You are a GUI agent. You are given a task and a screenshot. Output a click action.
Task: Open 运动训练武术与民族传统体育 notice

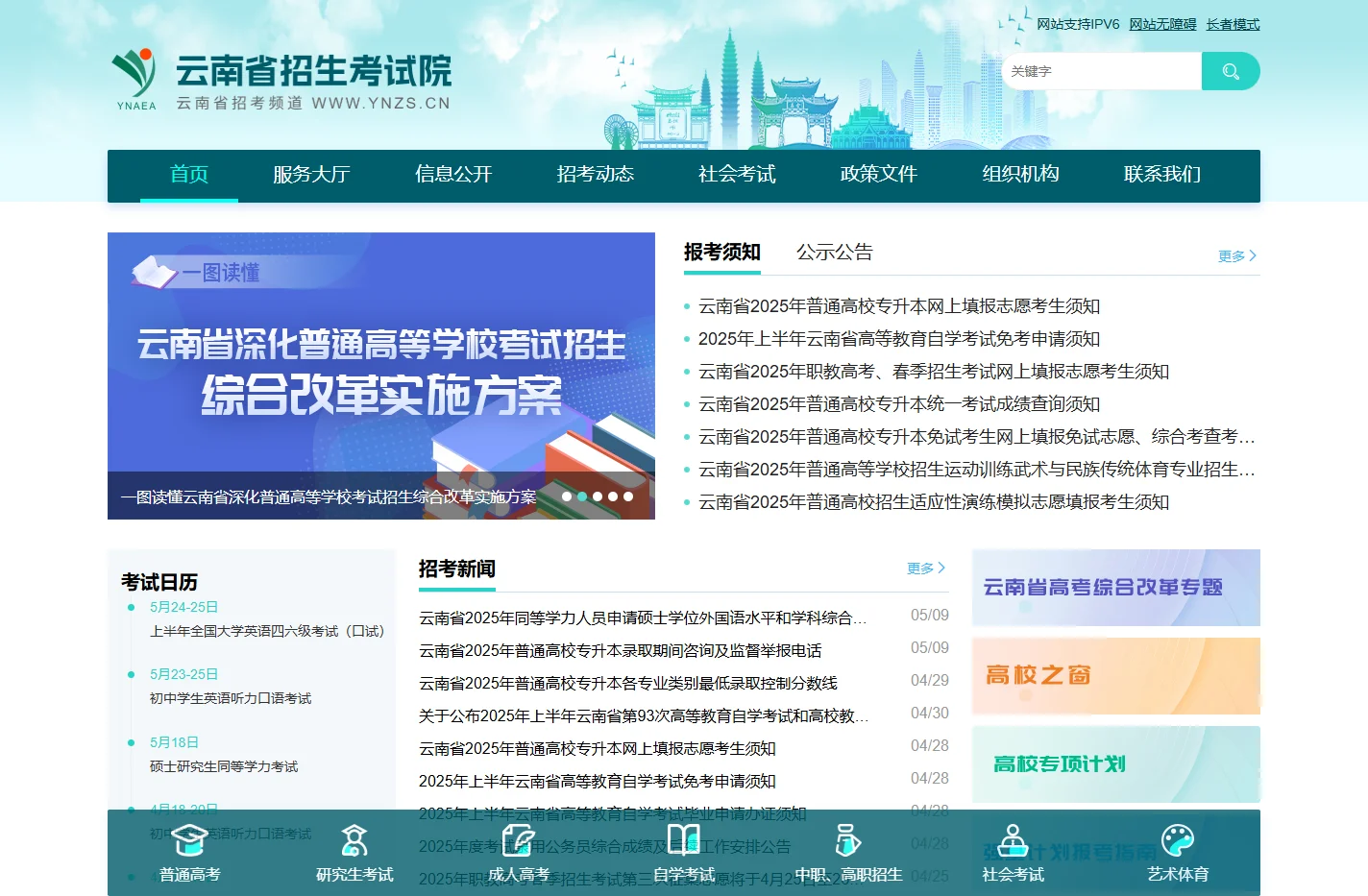tap(977, 470)
